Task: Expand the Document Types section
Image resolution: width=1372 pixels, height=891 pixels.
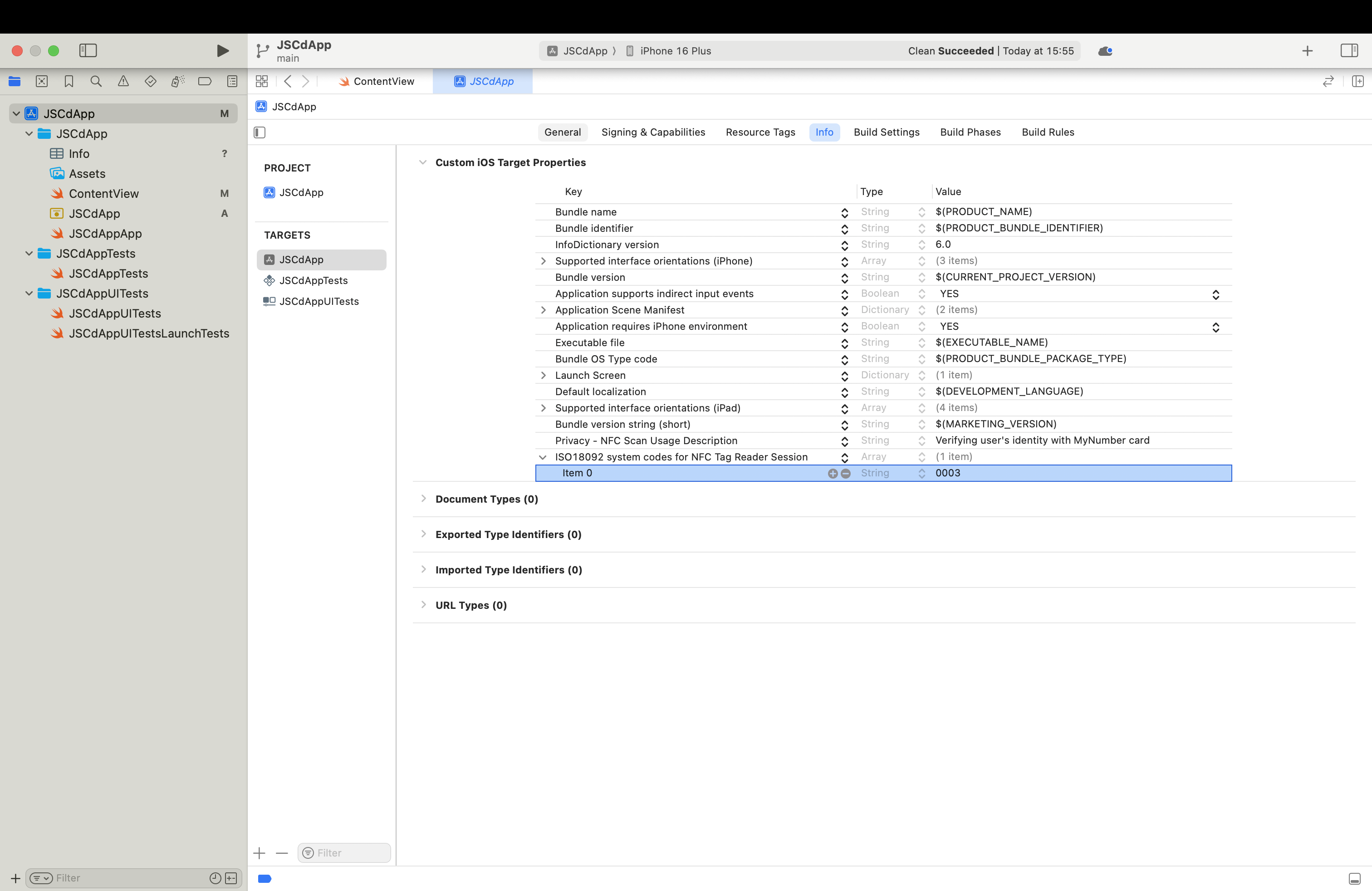Action: tap(424, 499)
